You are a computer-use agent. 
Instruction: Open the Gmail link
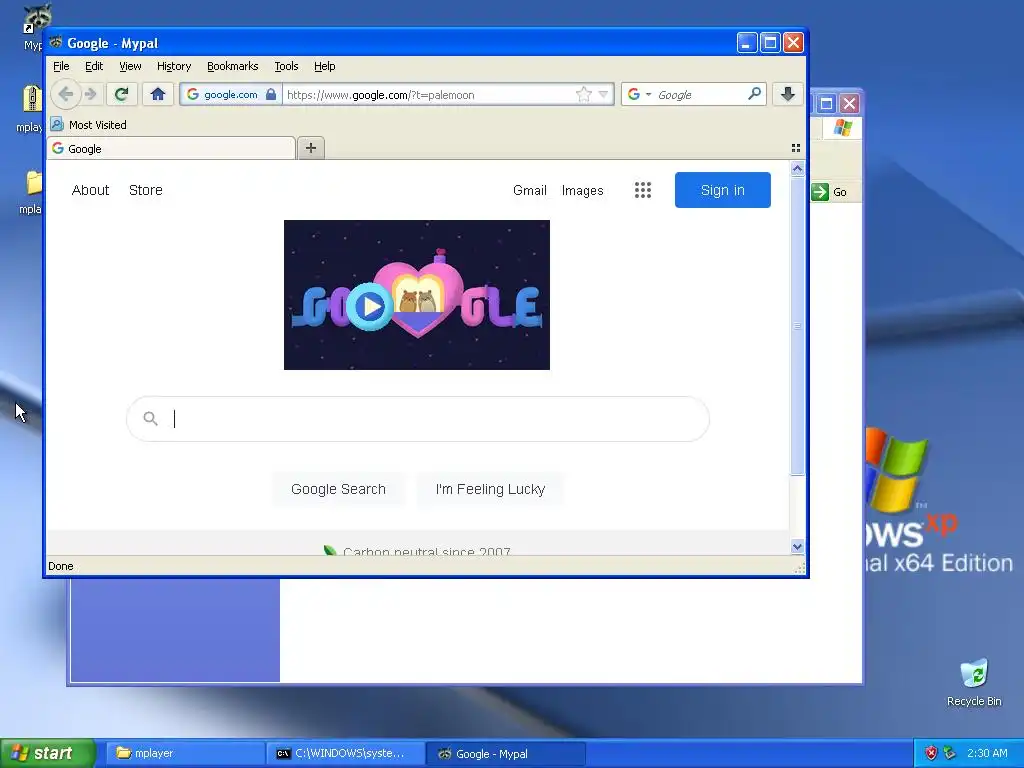(x=530, y=190)
